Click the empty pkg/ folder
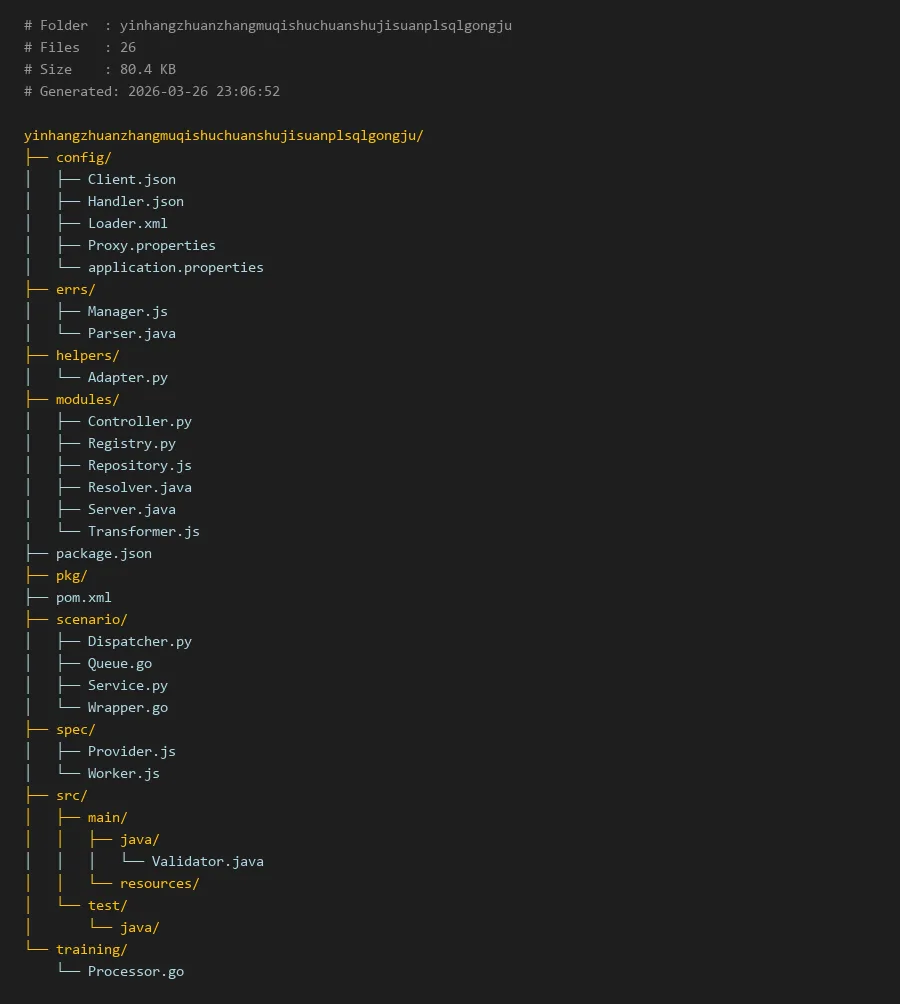 tap(71, 576)
